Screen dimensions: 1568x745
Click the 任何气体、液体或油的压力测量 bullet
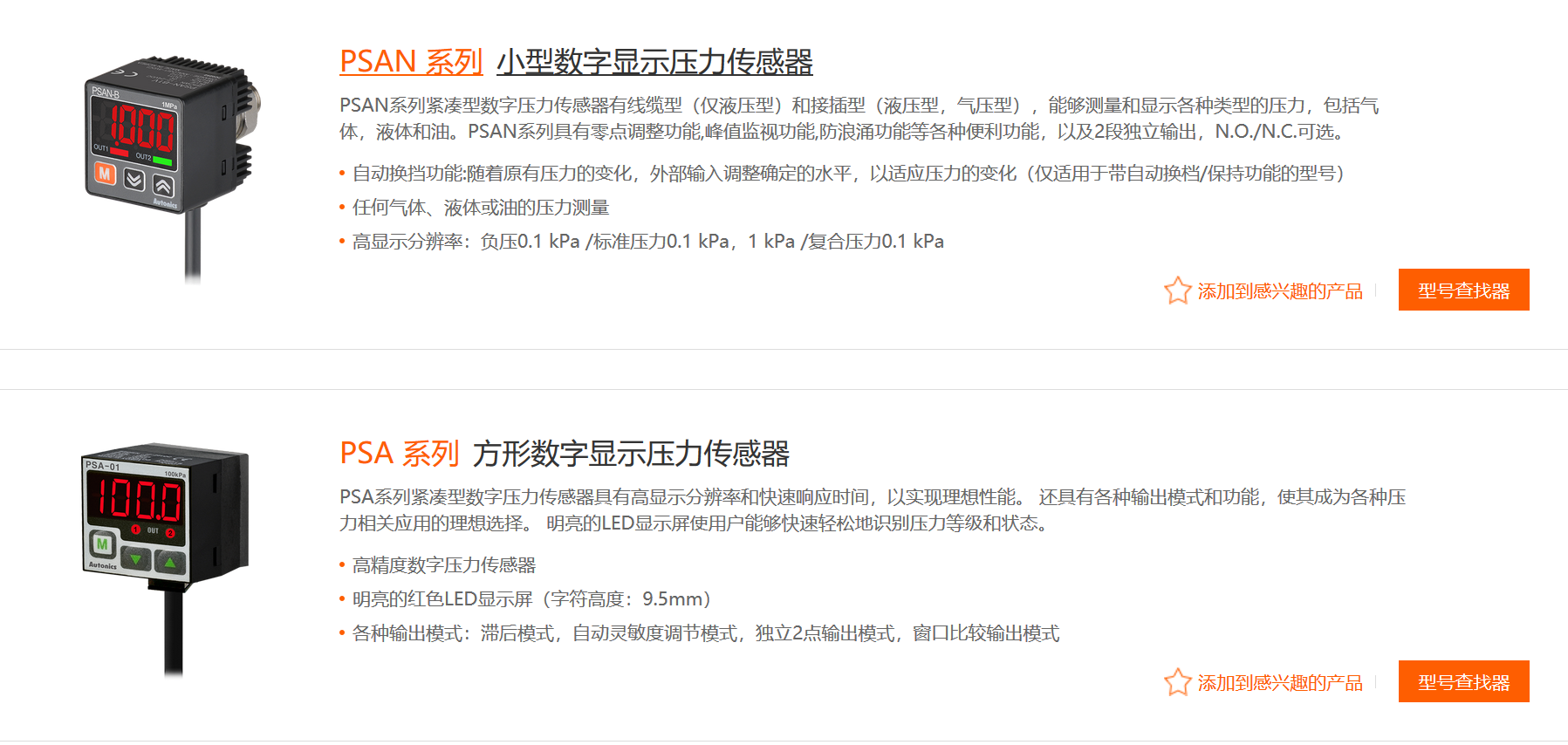[x=481, y=208]
